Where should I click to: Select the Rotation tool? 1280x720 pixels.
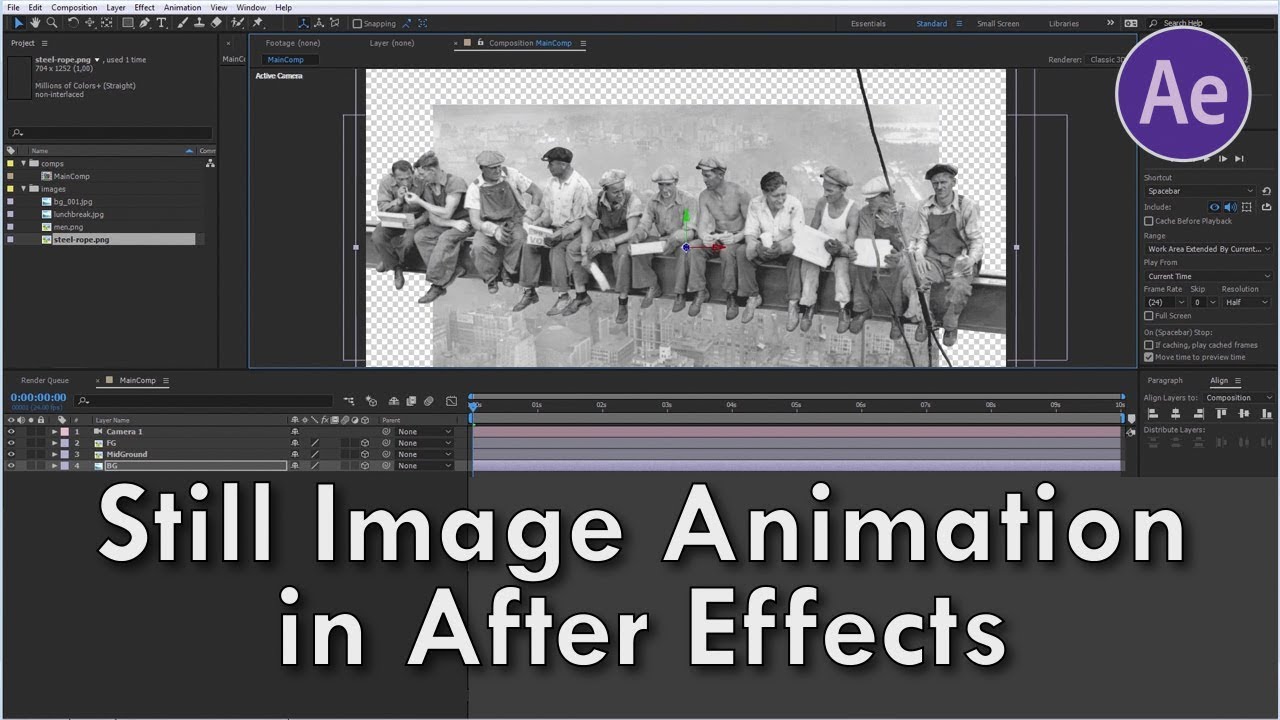point(73,23)
